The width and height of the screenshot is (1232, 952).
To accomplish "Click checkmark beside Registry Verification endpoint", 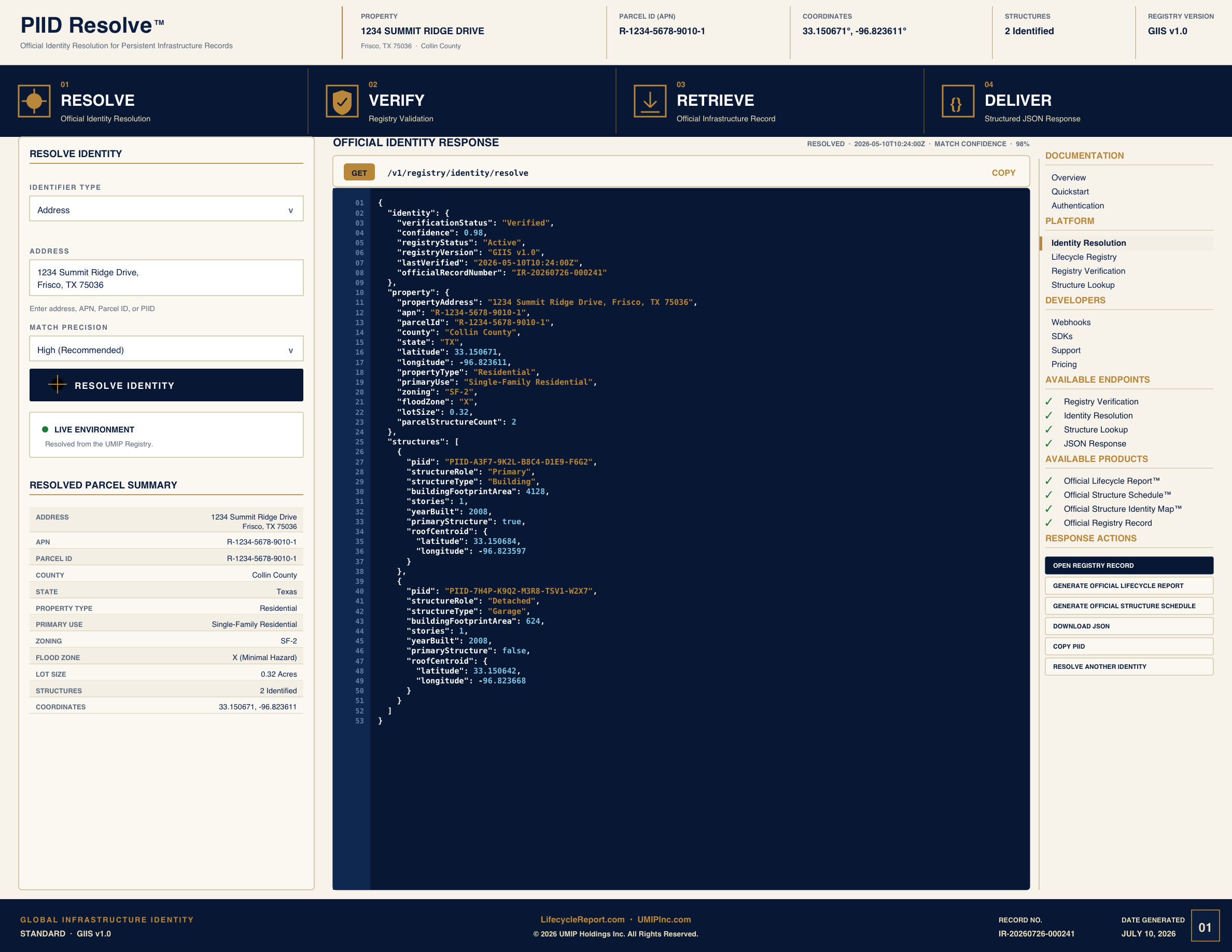I will click(1048, 401).
